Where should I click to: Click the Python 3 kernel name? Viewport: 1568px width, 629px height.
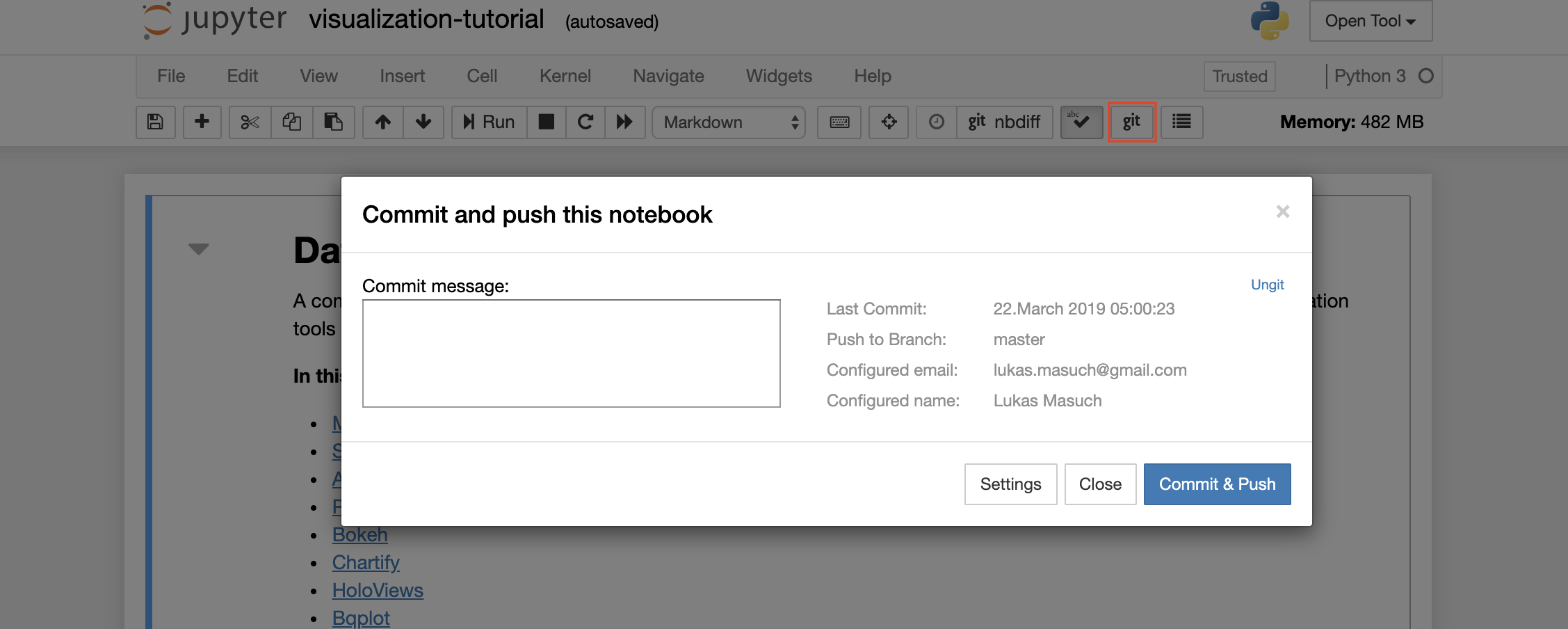pyautogui.click(x=1370, y=76)
